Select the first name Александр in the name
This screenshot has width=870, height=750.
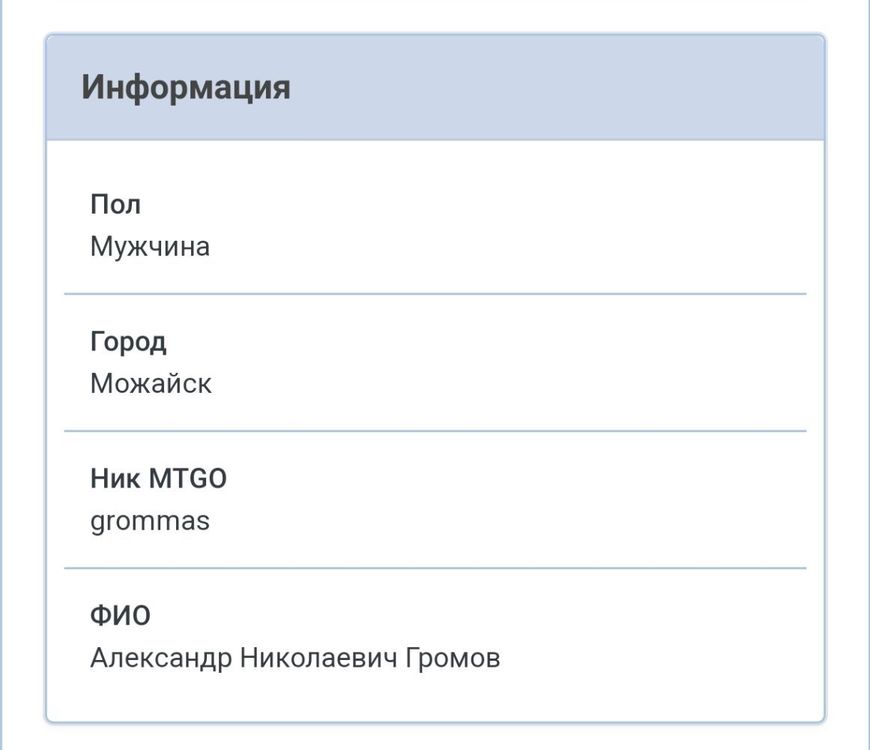[158, 657]
